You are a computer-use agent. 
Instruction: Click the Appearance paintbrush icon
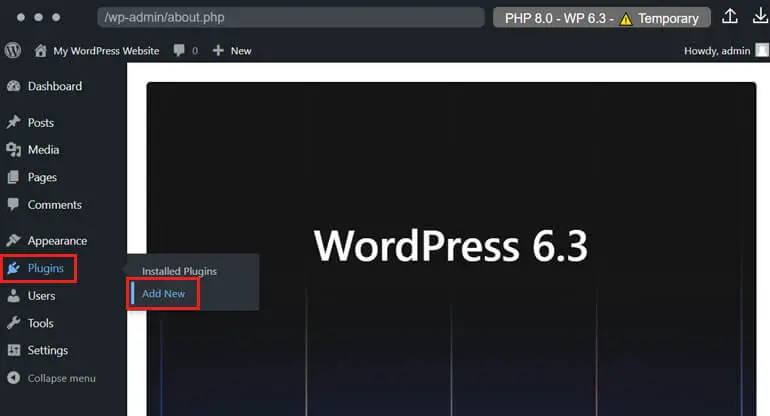point(14,240)
